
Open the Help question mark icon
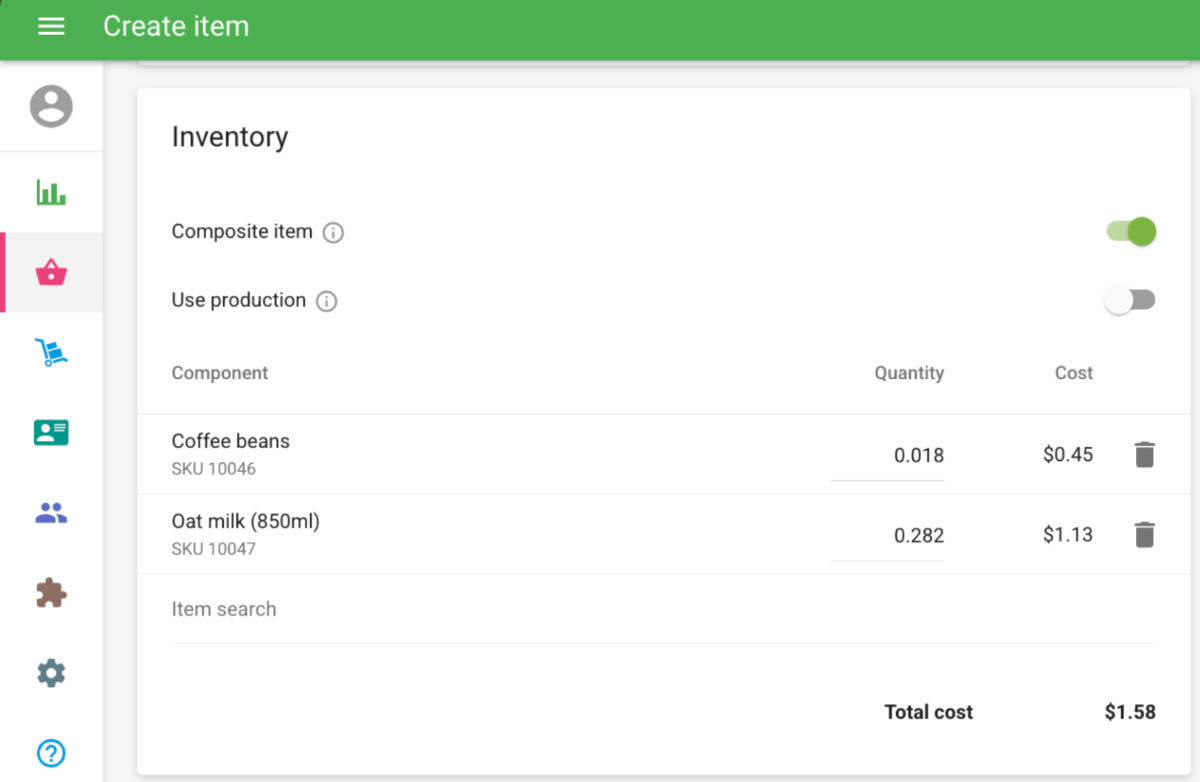(51, 753)
